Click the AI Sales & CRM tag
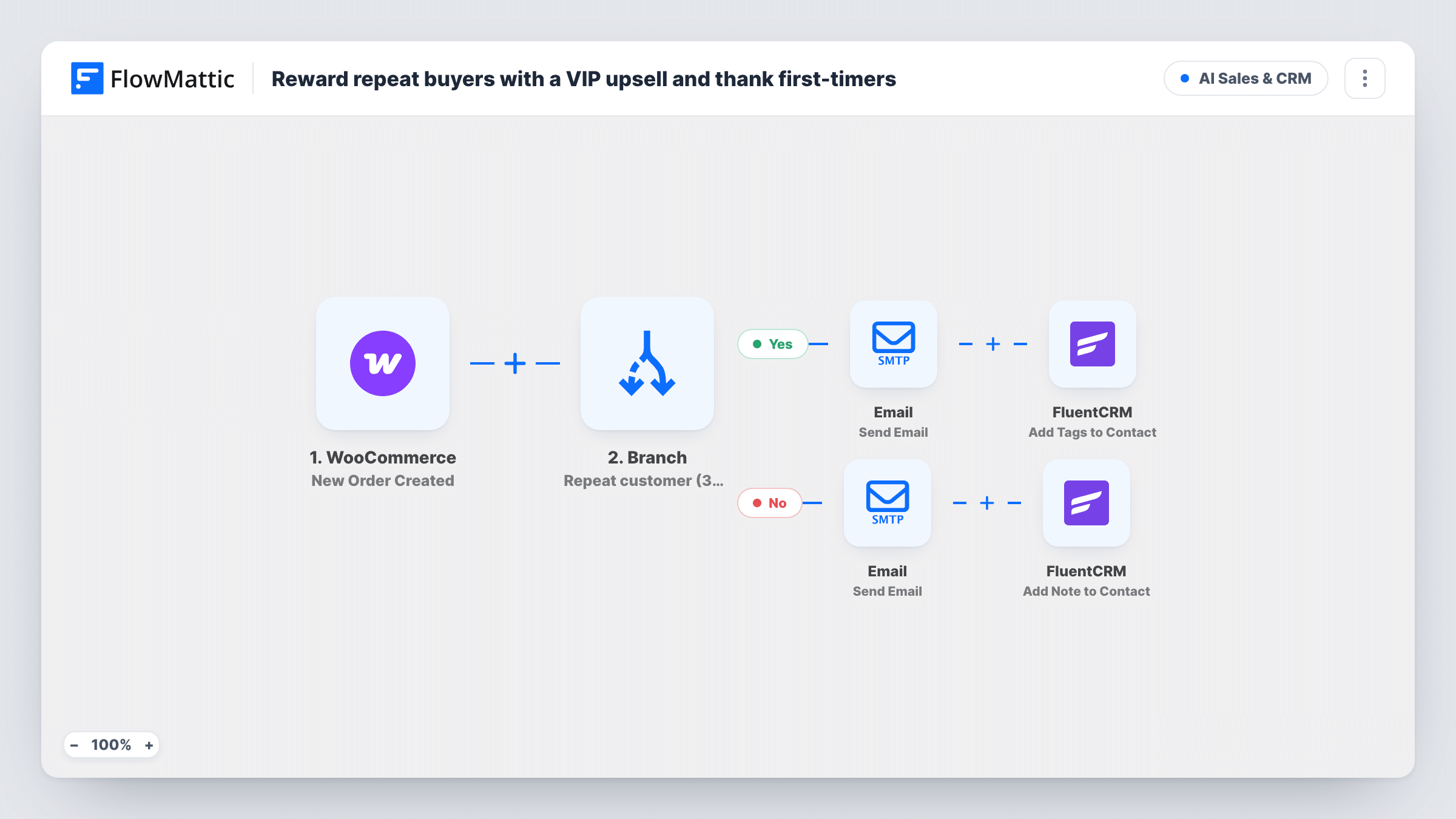The width and height of the screenshot is (1456, 819). click(1246, 78)
